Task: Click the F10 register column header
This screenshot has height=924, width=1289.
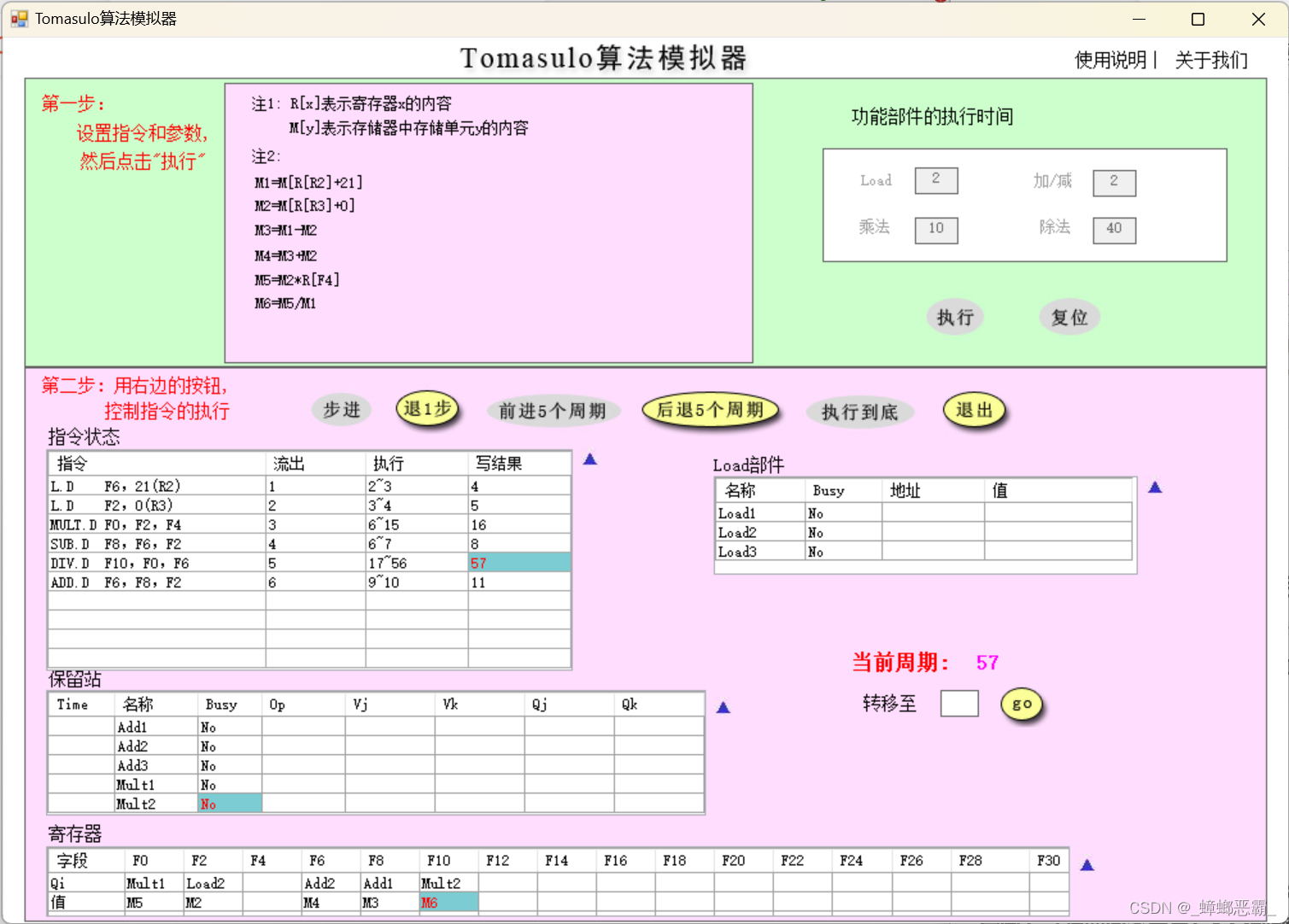Action: [448, 861]
